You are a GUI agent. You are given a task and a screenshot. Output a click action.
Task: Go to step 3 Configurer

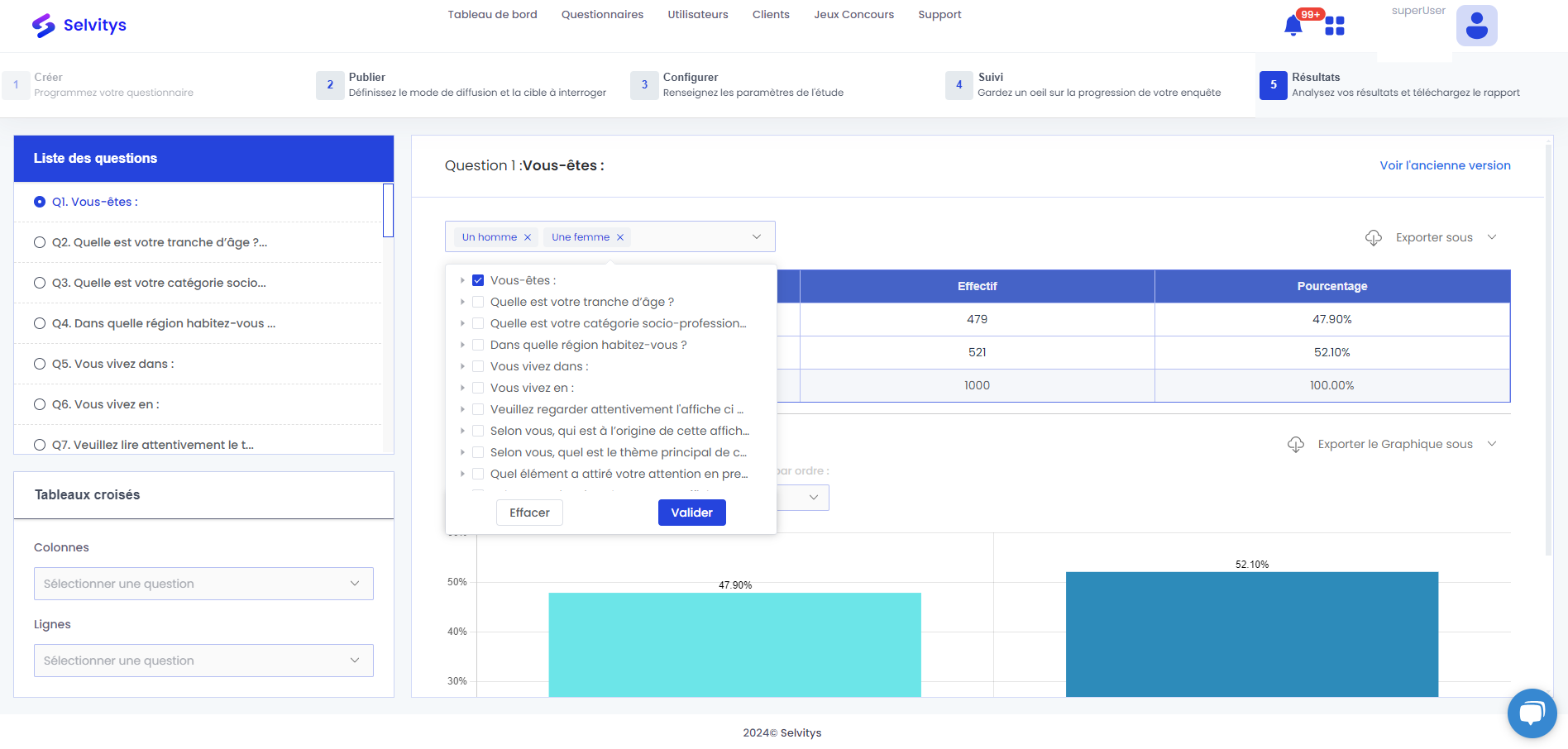point(738,84)
